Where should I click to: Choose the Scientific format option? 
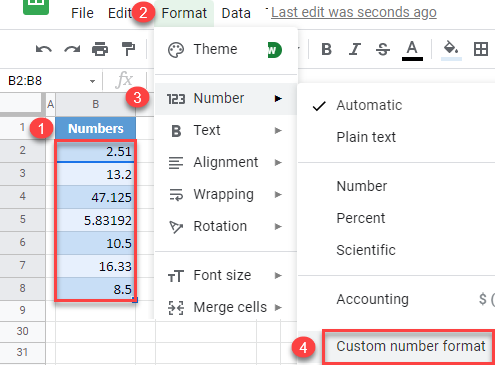[396, 250]
